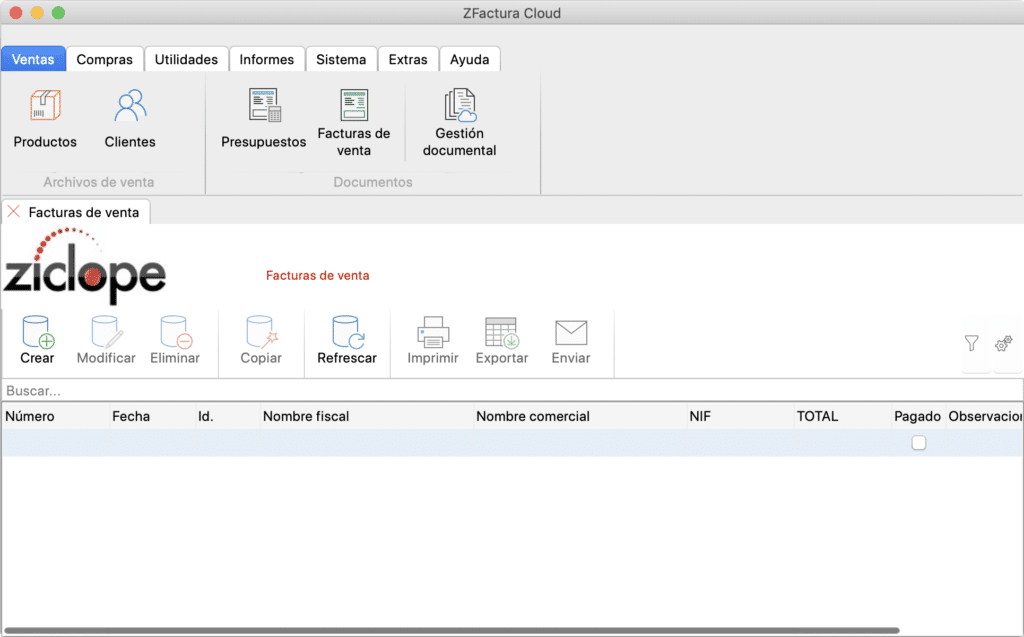Image resolution: width=1024 pixels, height=637 pixels.
Task: Send invoice via Enviar
Action: coord(570,341)
